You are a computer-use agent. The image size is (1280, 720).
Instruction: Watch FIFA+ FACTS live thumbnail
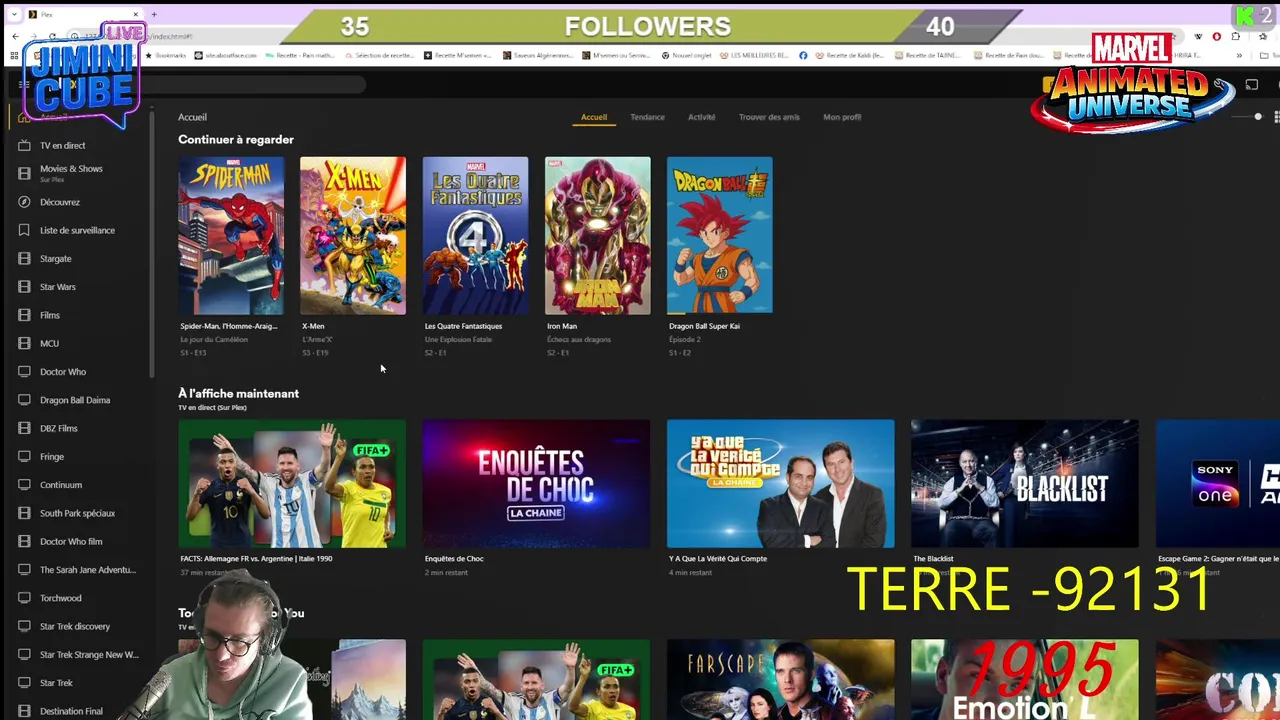(292, 484)
